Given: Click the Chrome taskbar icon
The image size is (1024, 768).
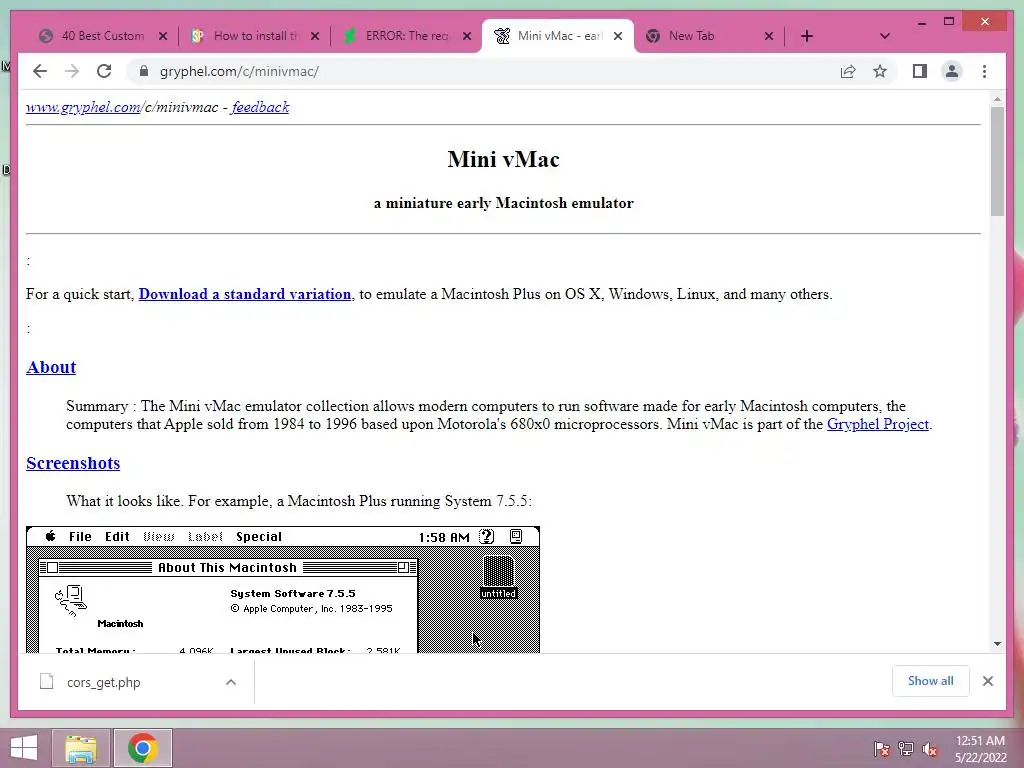Looking at the screenshot, I should click(x=143, y=748).
